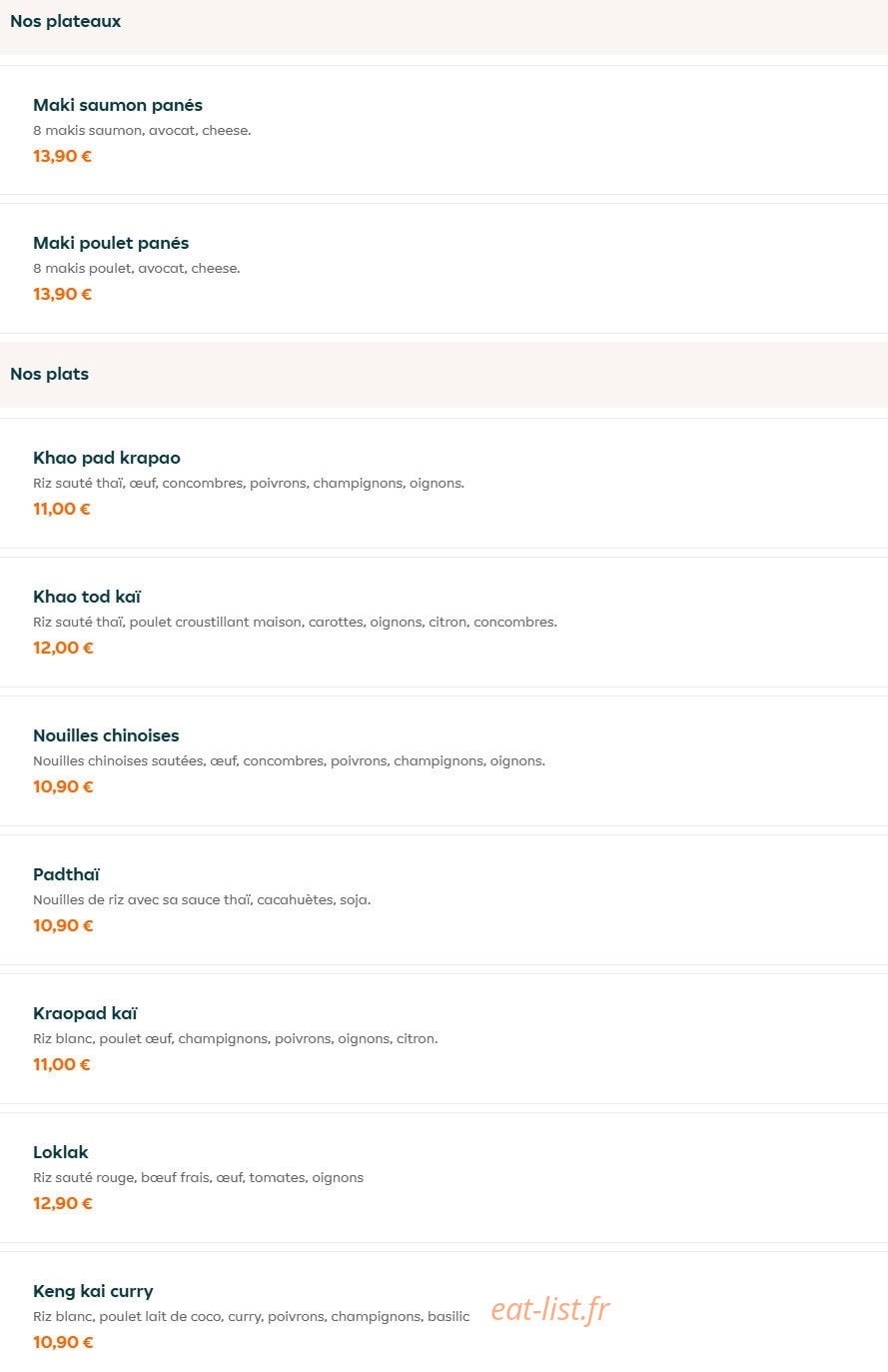Click the Khao pad krapao ingredients text
888x1372 pixels.
tap(249, 484)
